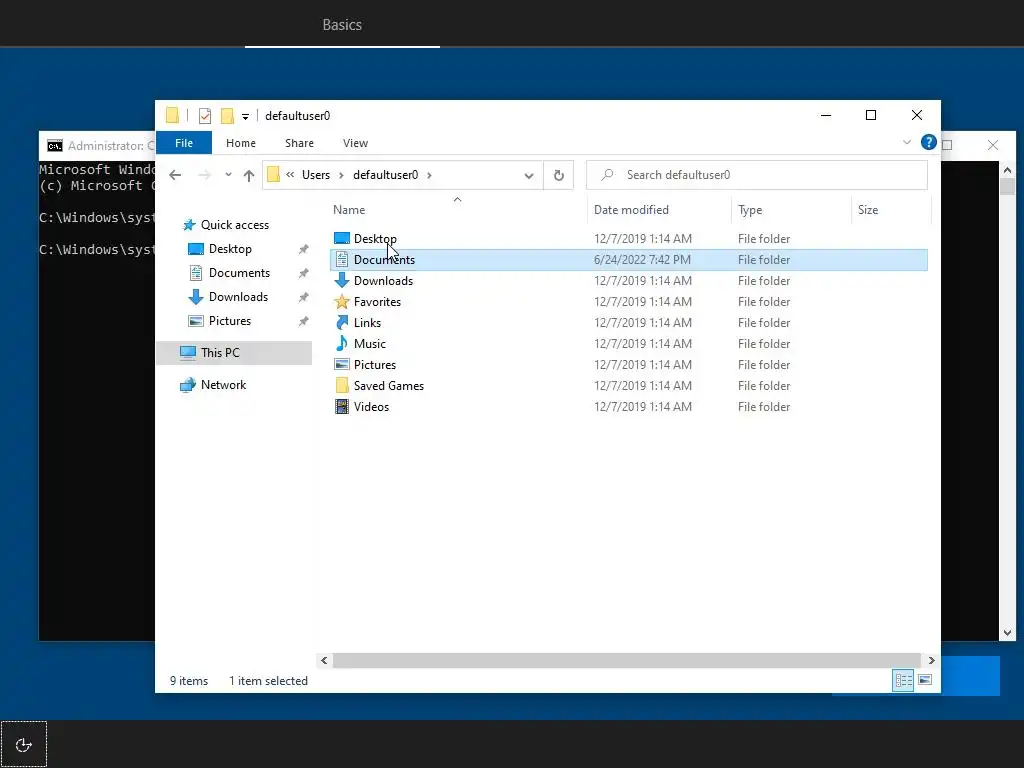Click the folder icon in explorer title bar
1024x768 pixels.
tap(172, 116)
